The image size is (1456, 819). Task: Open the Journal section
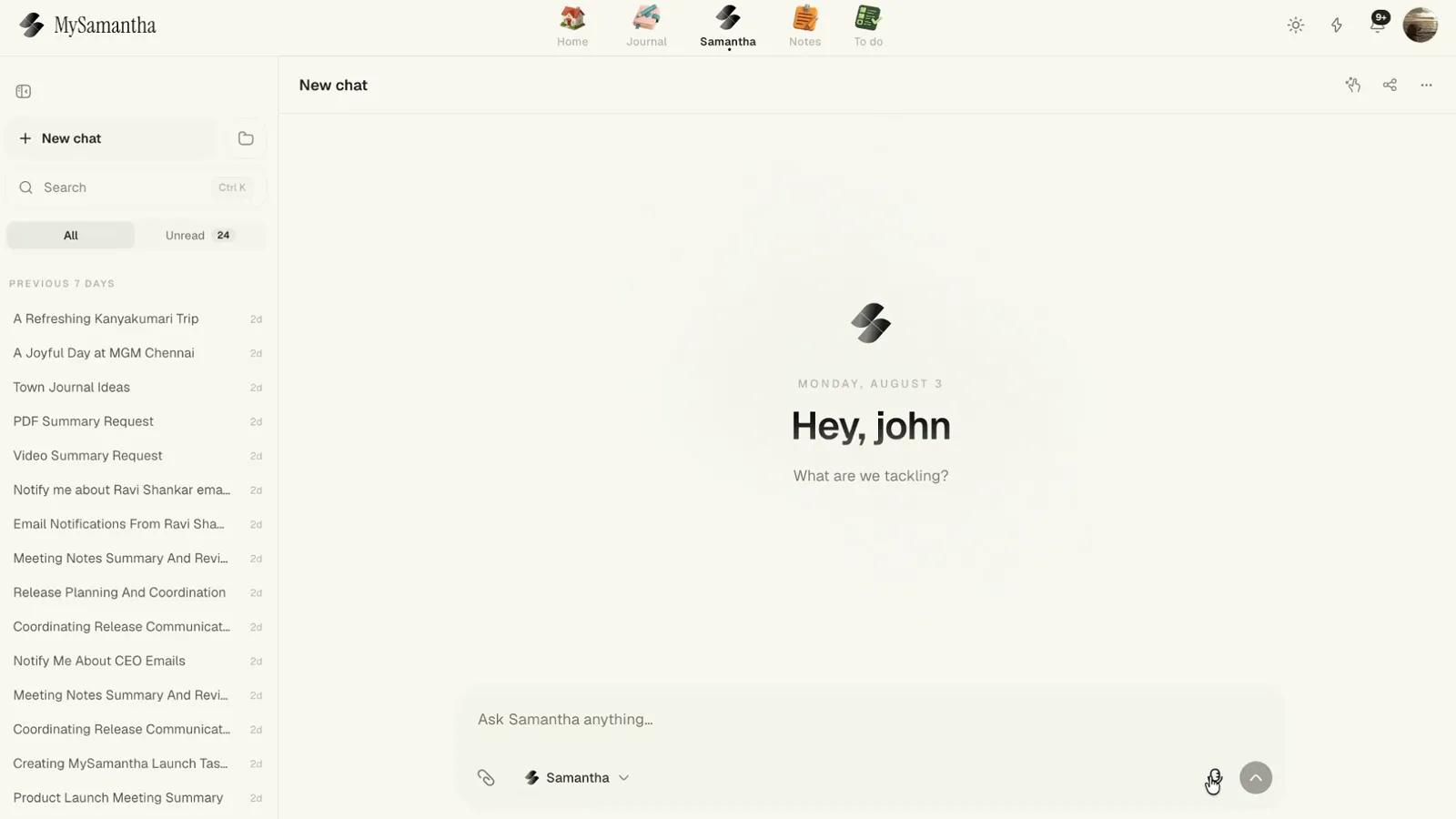coord(646,26)
